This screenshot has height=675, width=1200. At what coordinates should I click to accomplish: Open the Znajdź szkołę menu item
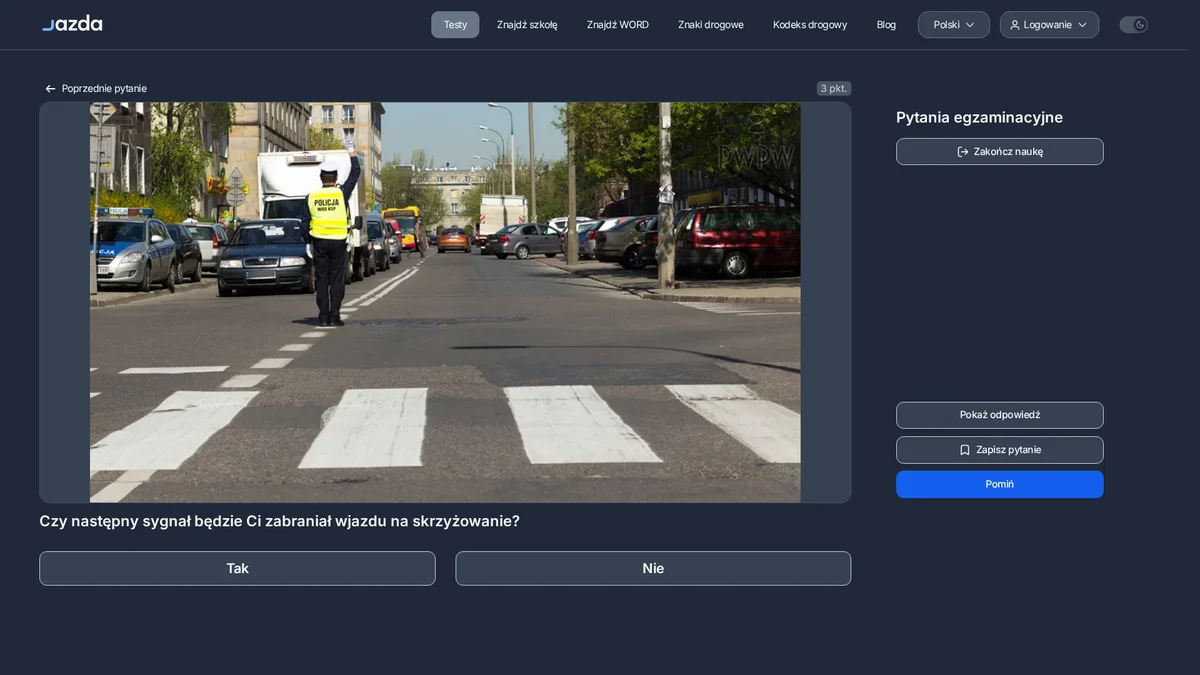527,25
